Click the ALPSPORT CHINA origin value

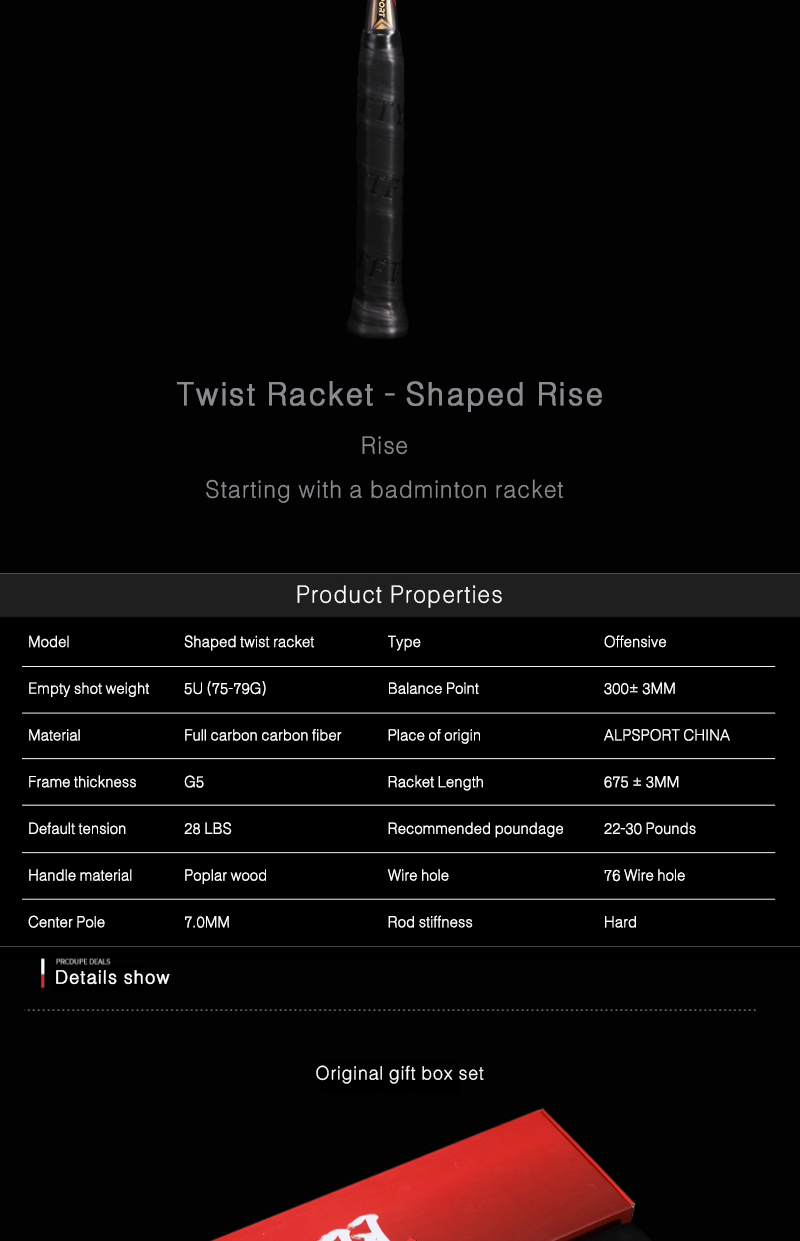tap(666, 735)
